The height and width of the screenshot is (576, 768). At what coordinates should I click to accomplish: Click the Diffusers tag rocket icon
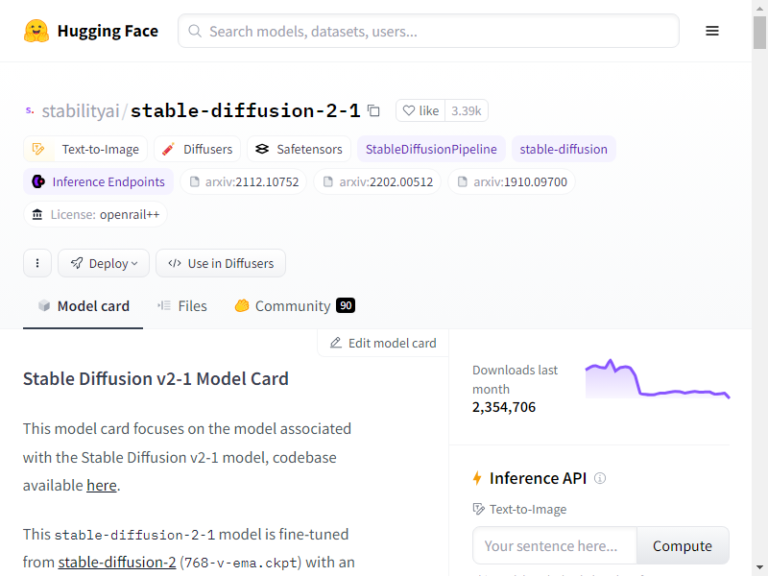pyautogui.click(x=168, y=149)
